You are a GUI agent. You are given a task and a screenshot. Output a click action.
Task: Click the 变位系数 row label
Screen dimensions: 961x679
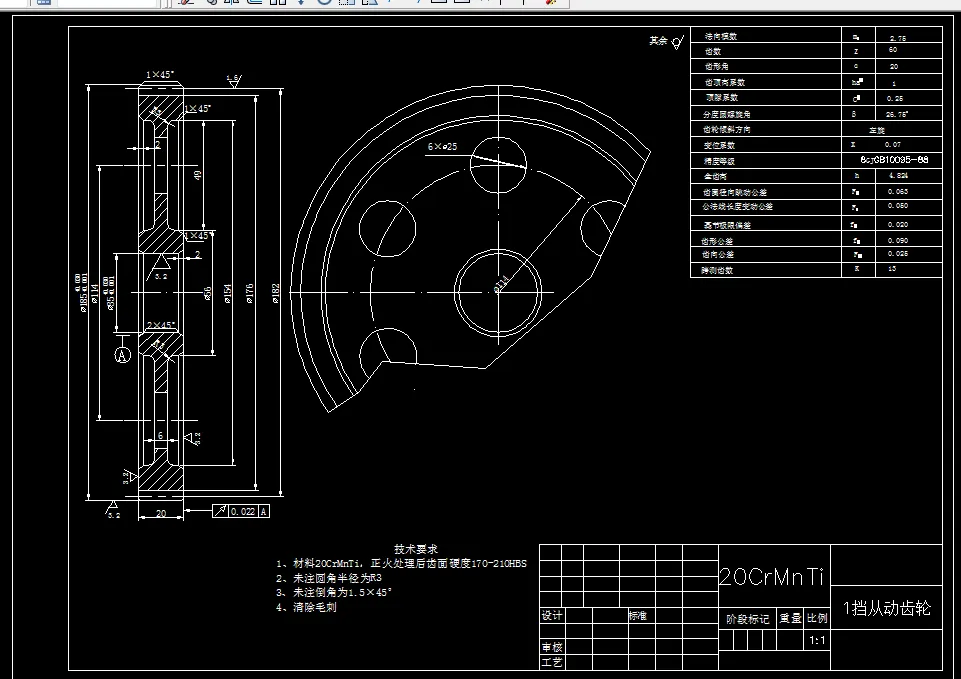(x=719, y=145)
